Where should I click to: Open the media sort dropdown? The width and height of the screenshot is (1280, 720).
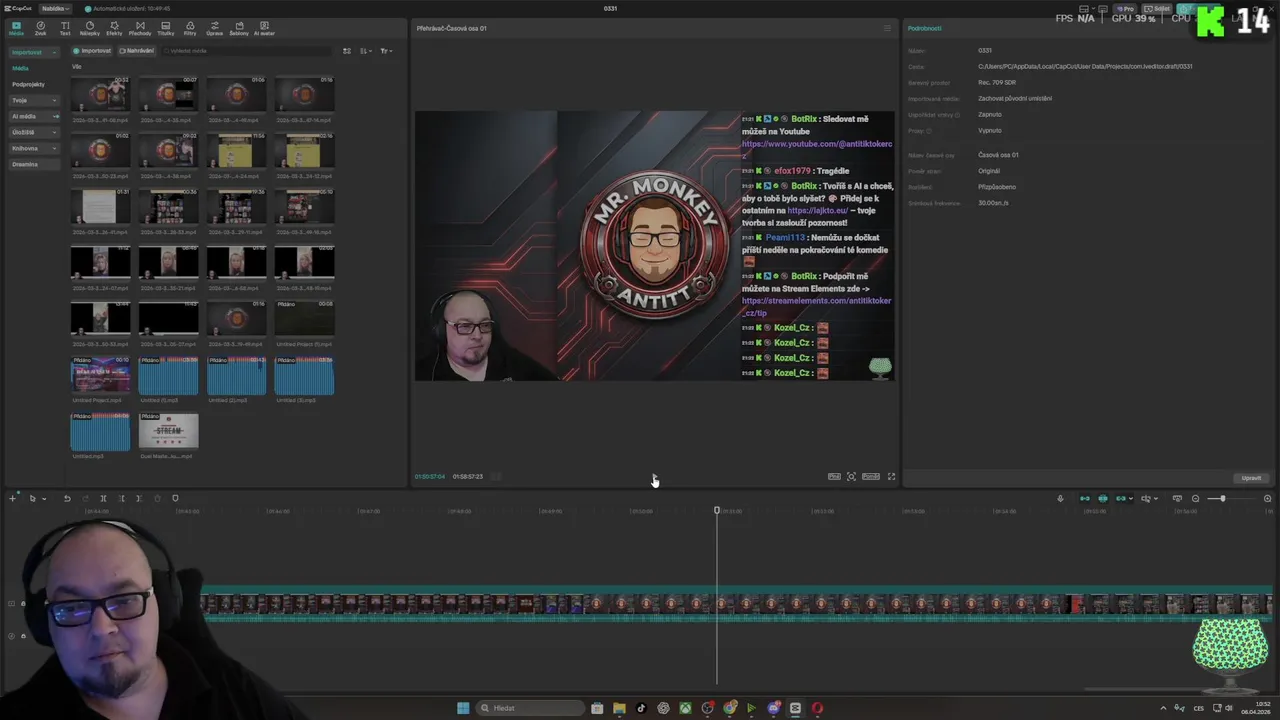click(366, 51)
